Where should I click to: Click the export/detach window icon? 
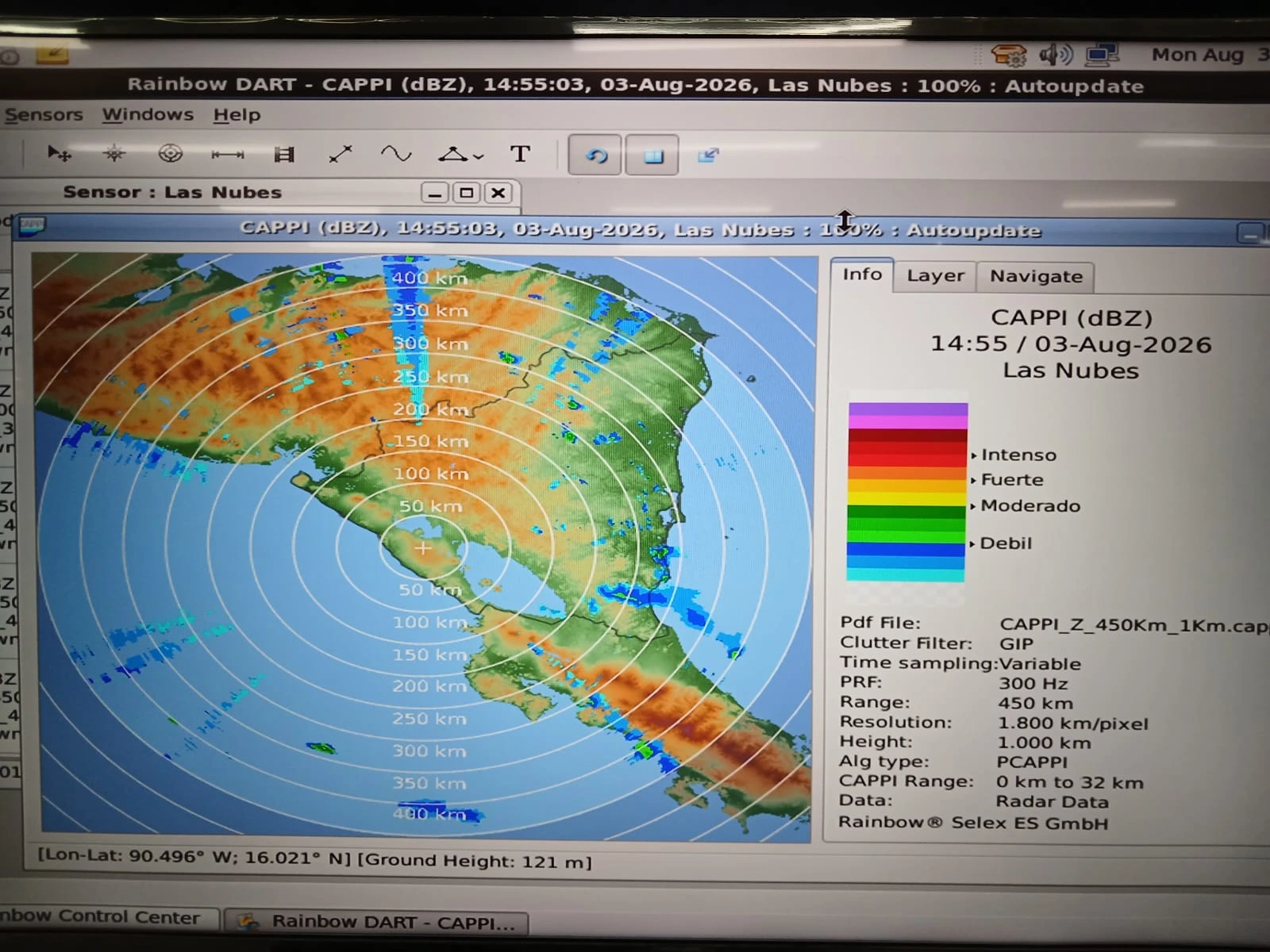(x=708, y=155)
